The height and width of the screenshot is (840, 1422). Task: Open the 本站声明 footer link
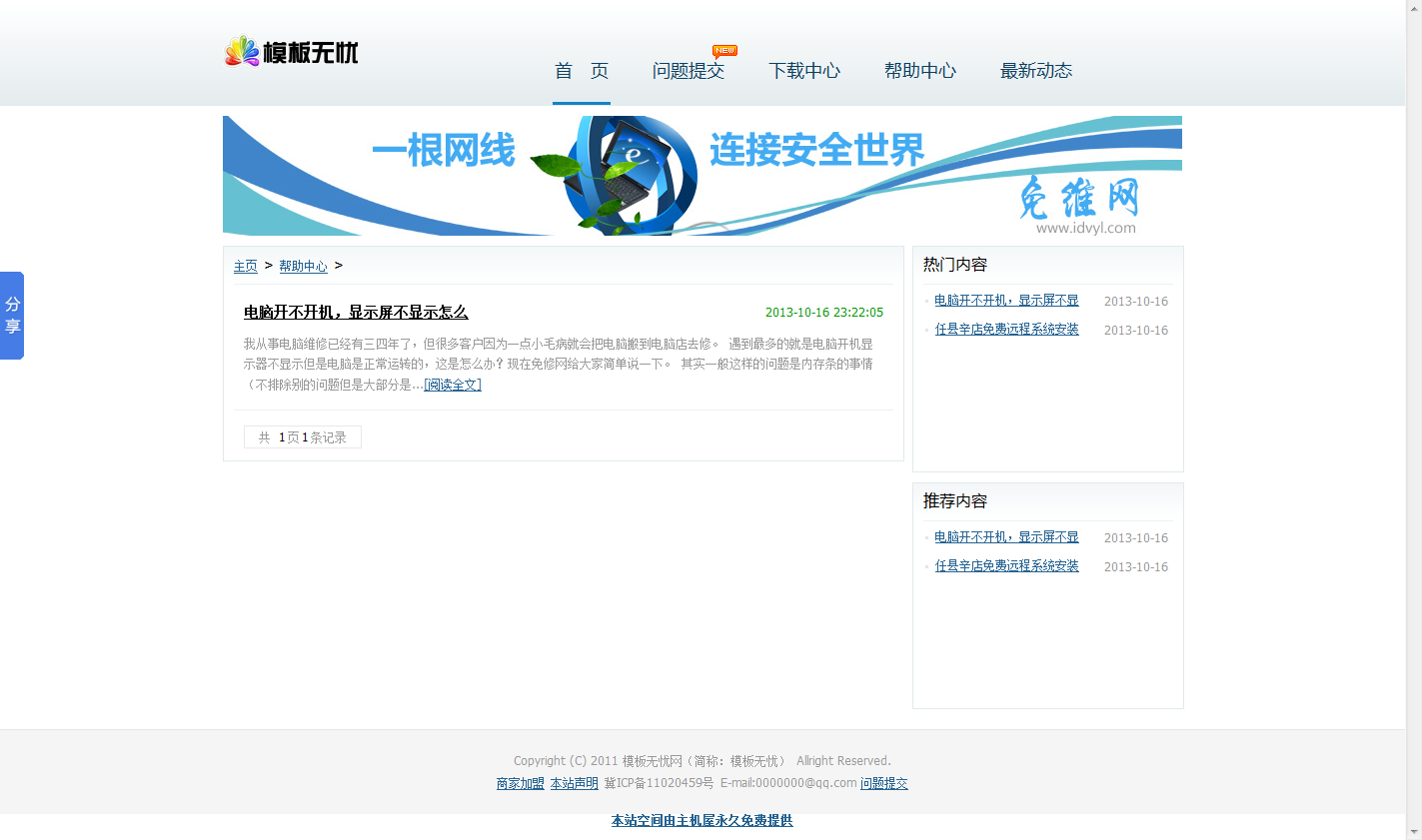pyautogui.click(x=574, y=784)
